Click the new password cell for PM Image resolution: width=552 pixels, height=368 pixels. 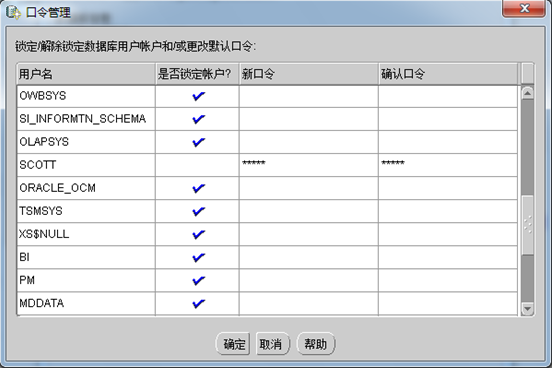[x=309, y=280]
